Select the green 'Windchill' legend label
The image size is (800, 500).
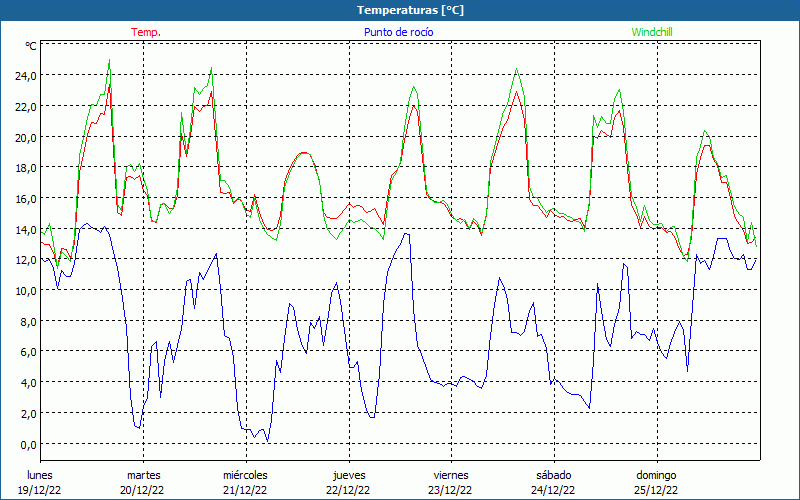(652, 32)
